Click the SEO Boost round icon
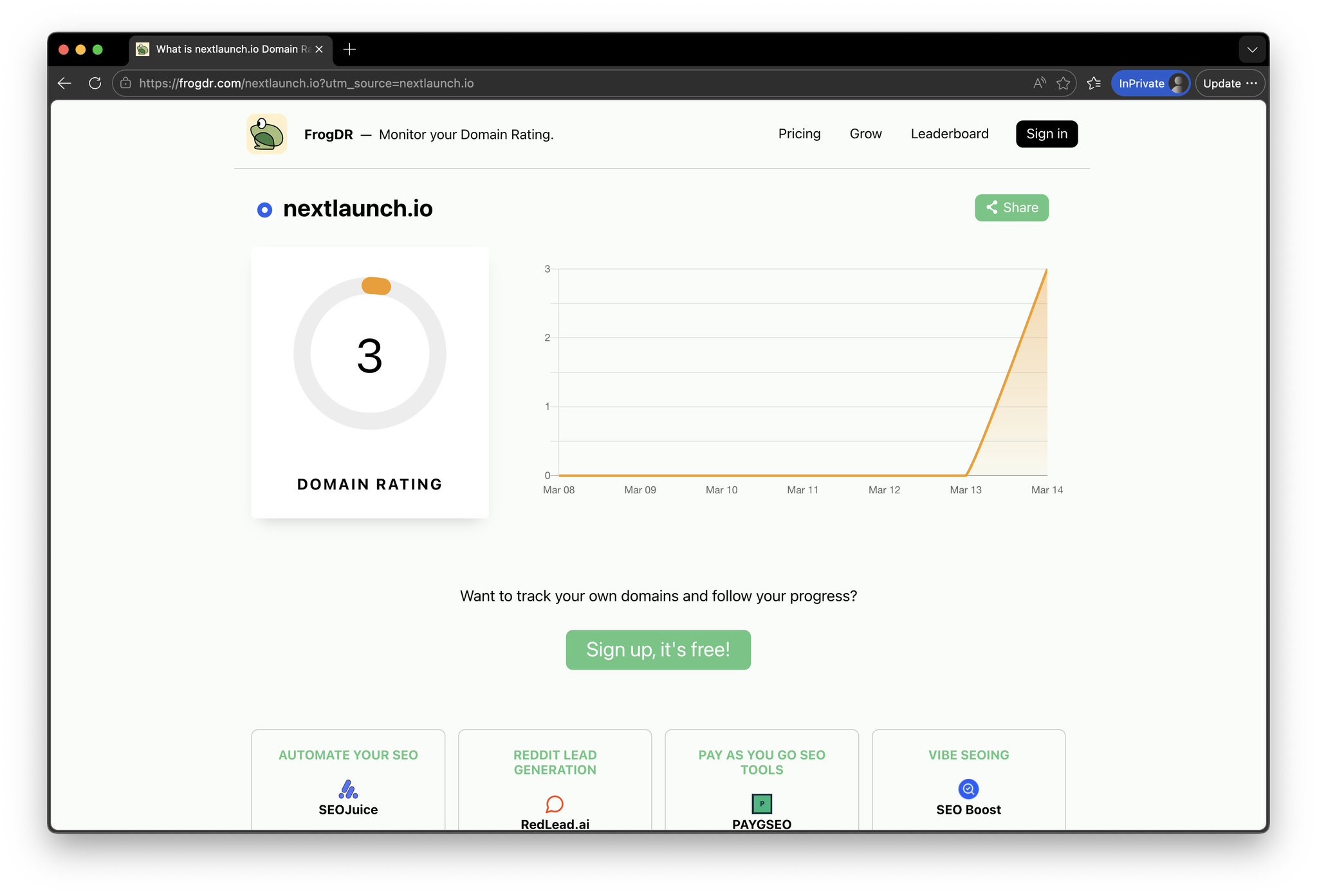 coord(968,789)
